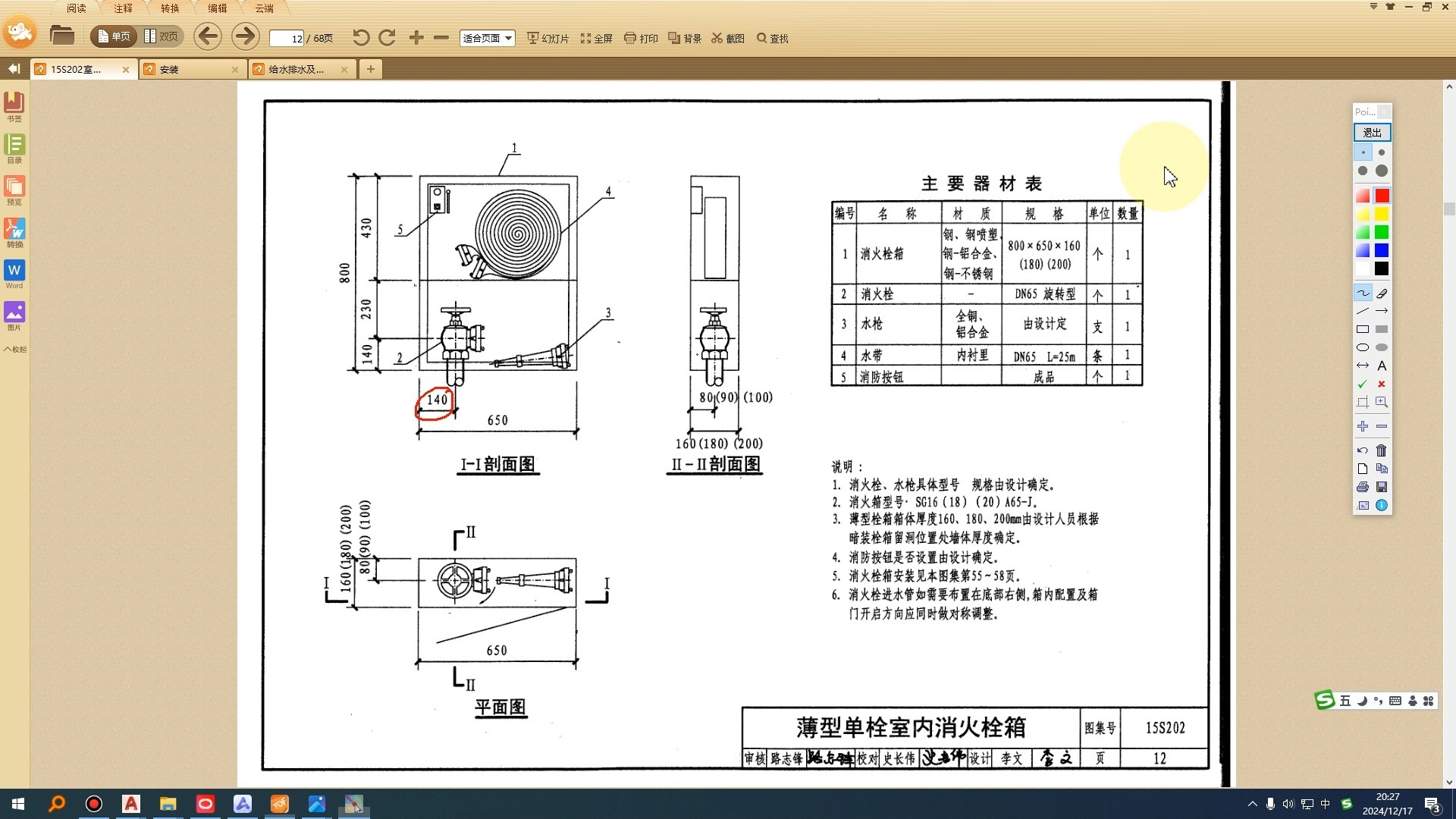Click the 退出 (exit) button in the pointer palette
This screenshot has width=1456, height=819.
[x=1372, y=133]
